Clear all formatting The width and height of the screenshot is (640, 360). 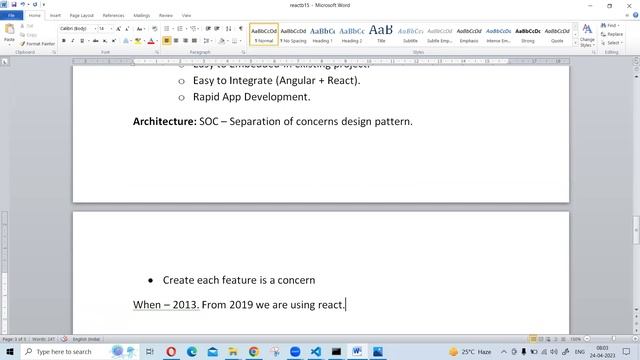155,29
